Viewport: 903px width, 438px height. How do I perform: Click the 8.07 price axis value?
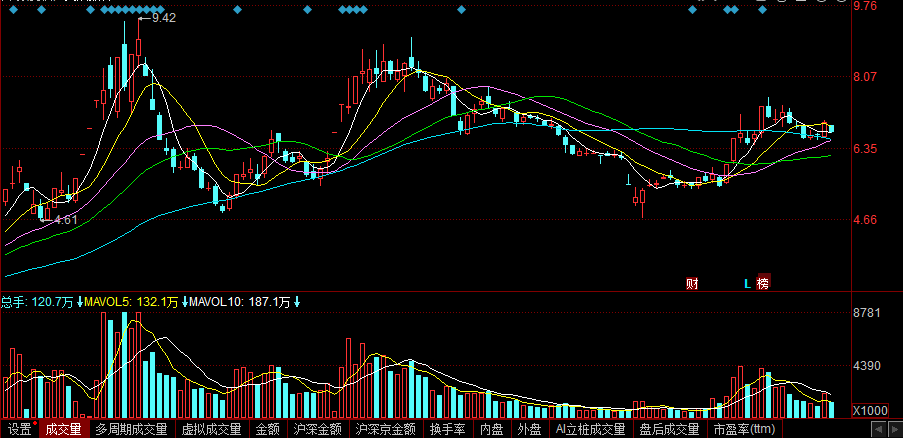[866, 77]
